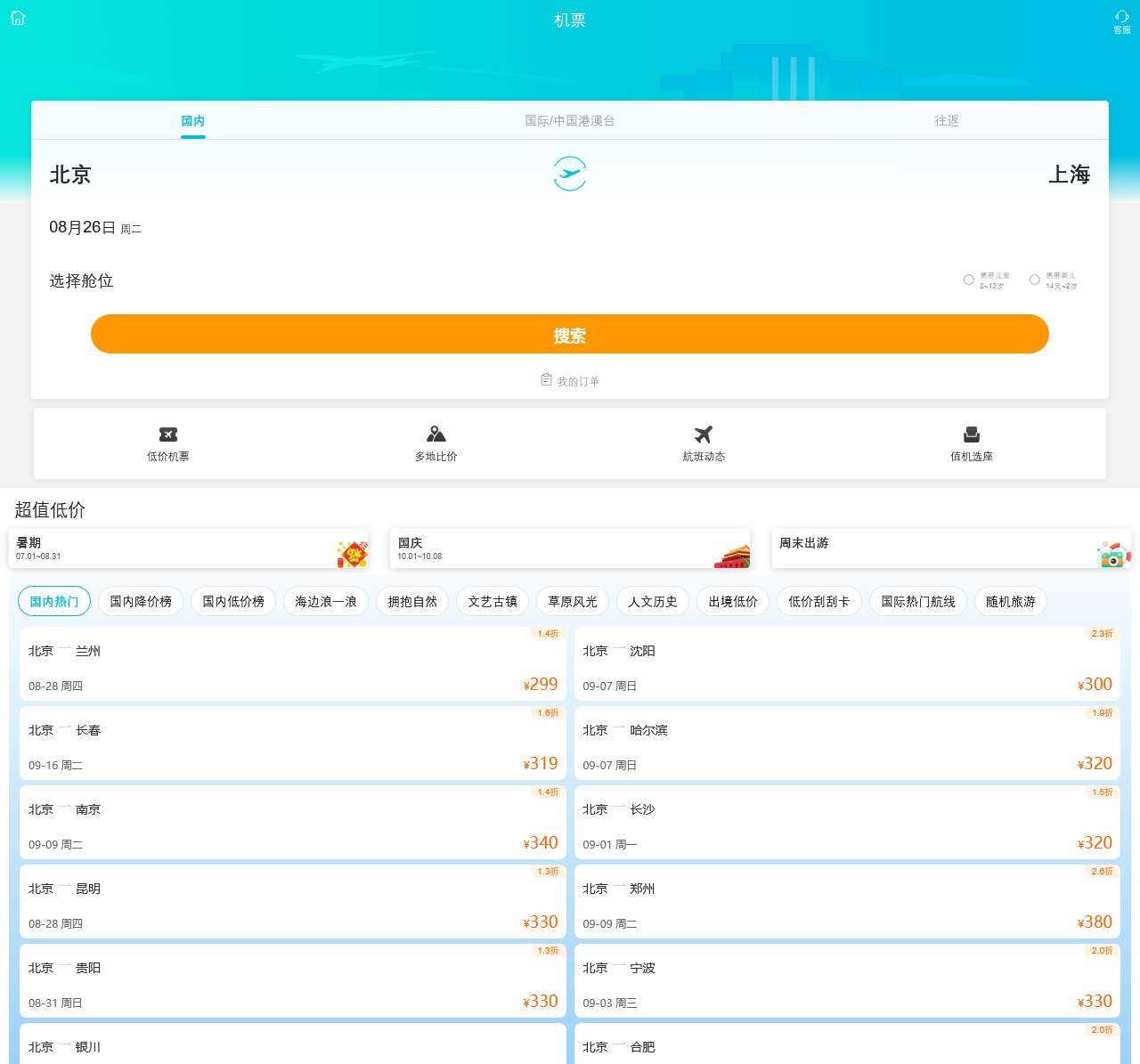Switch to the 往返 round-trip tab
The image size is (1140, 1064).
pyautogui.click(x=947, y=121)
